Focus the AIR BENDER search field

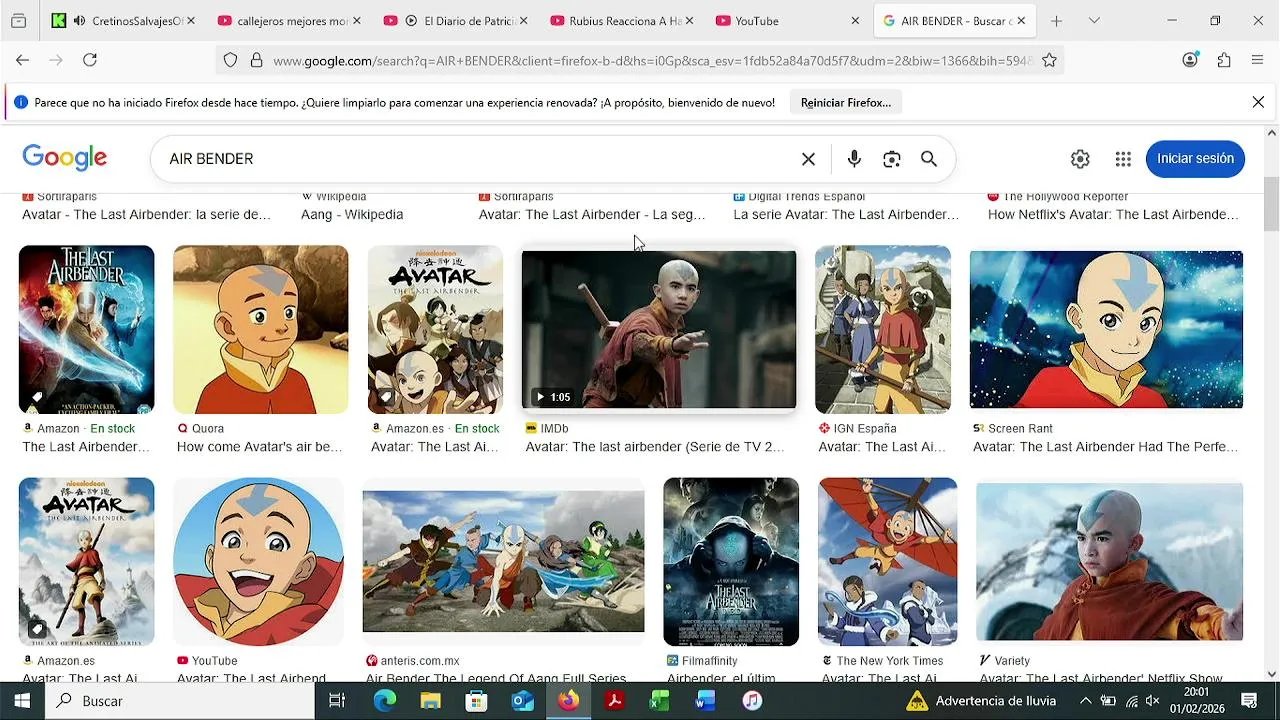[x=480, y=159]
